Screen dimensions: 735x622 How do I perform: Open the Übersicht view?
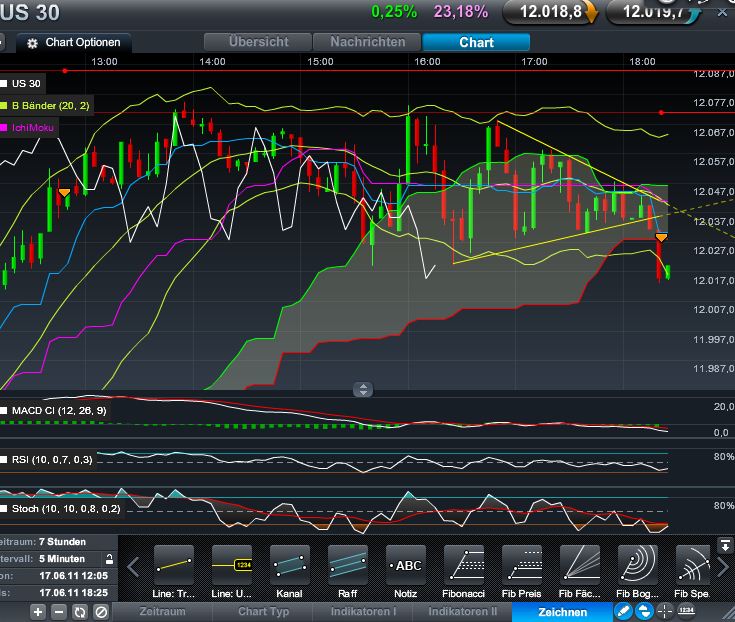258,42
